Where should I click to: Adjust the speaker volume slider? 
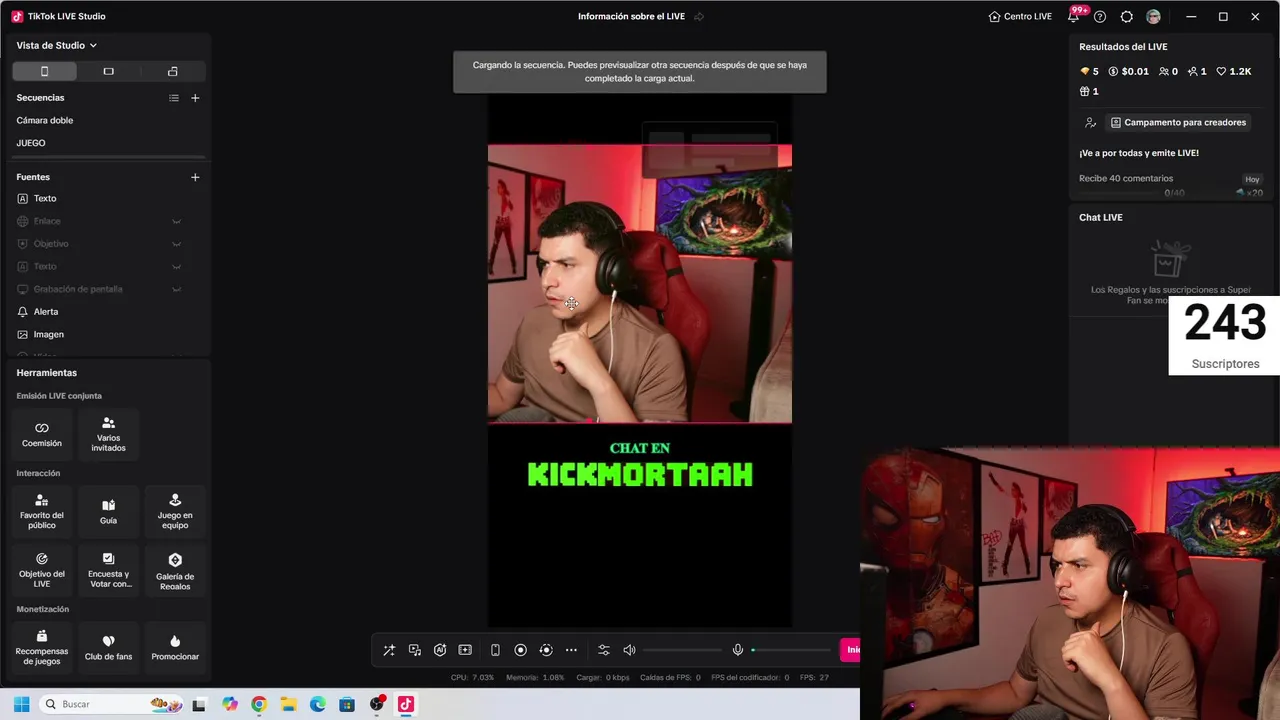[x=683, y=650]
